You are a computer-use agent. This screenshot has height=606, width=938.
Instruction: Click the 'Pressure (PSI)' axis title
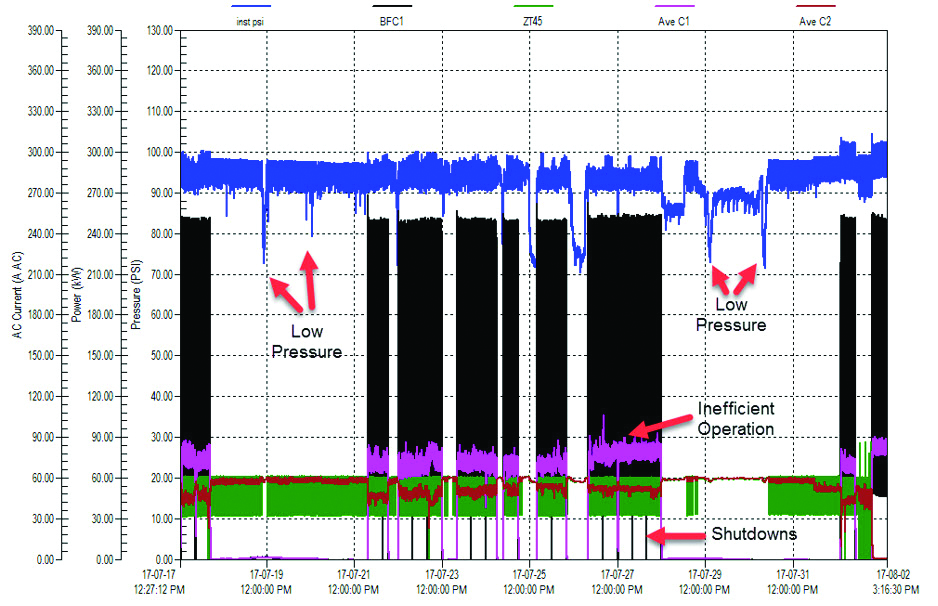point(136,294)
